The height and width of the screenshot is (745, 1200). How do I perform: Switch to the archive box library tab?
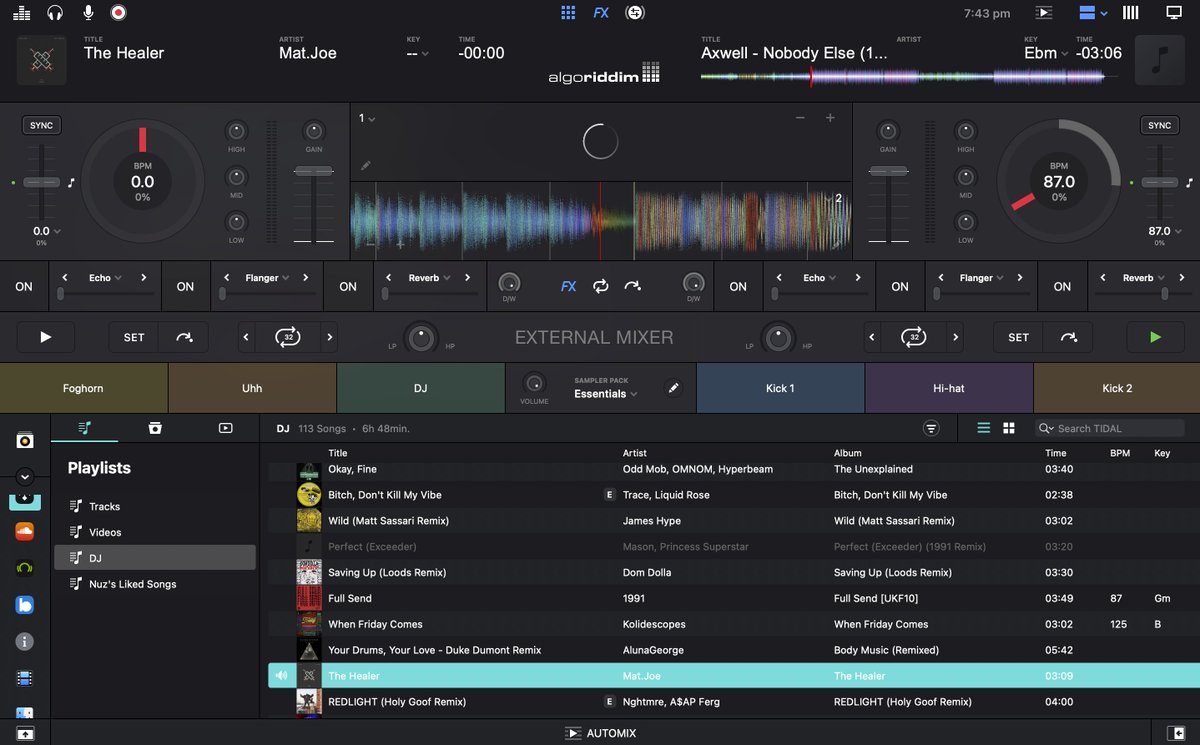pos(155,428)
